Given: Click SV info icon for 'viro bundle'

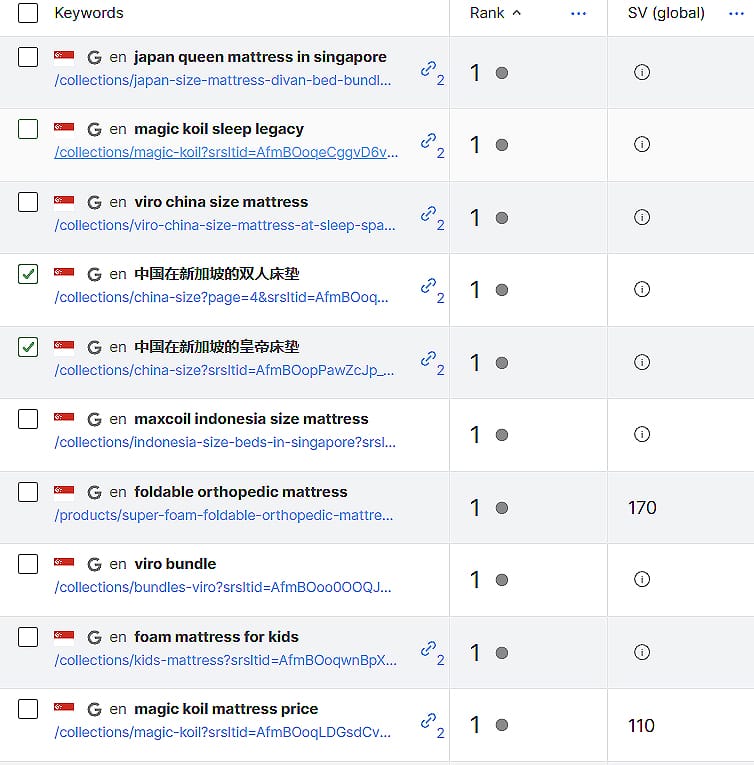Looking at the screenshot, I should [x=642, y=579].
